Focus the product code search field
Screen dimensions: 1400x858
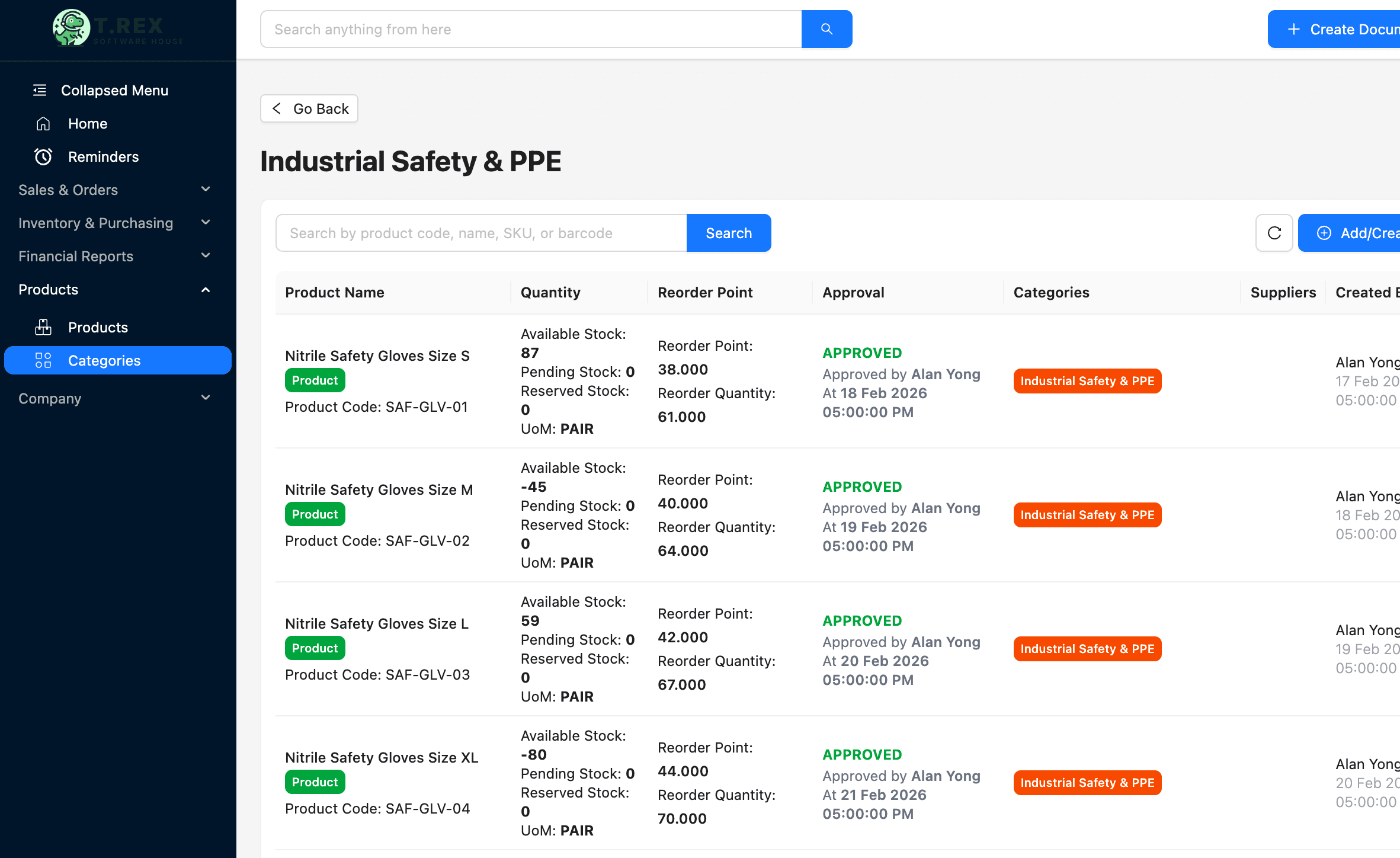click(481, 233)
